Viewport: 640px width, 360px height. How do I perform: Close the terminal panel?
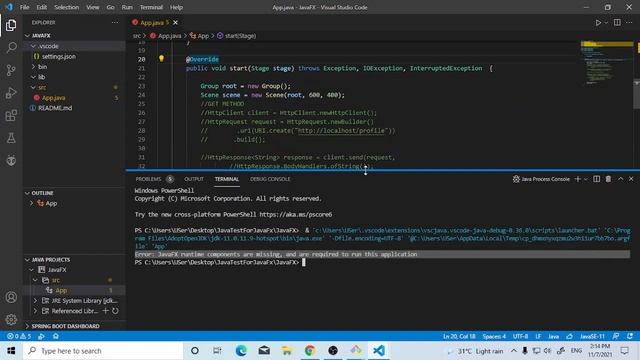pyautogui.click(x=631, y=179)
